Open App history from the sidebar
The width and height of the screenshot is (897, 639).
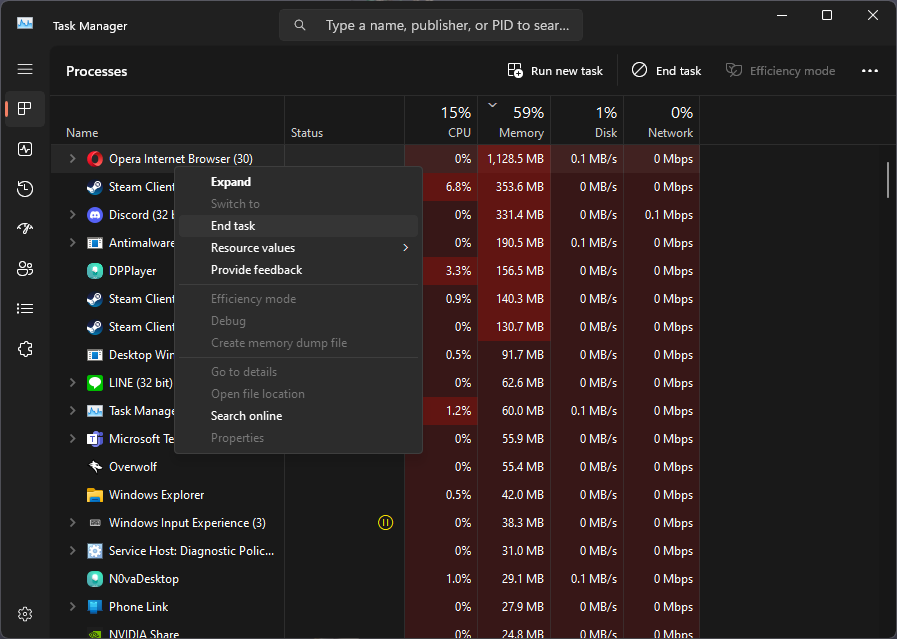[x=25, y=189]
